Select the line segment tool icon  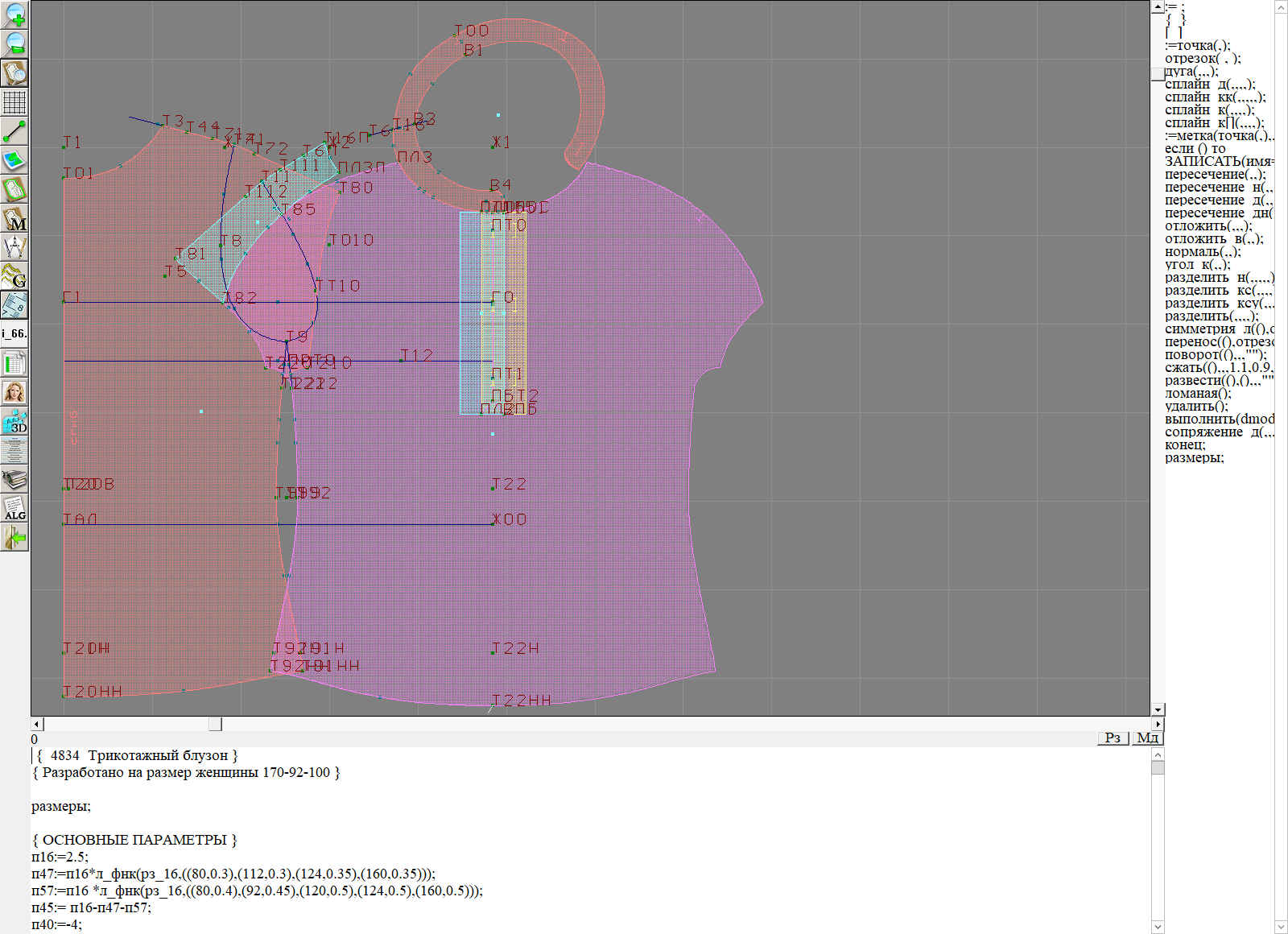tap(14, 131)
